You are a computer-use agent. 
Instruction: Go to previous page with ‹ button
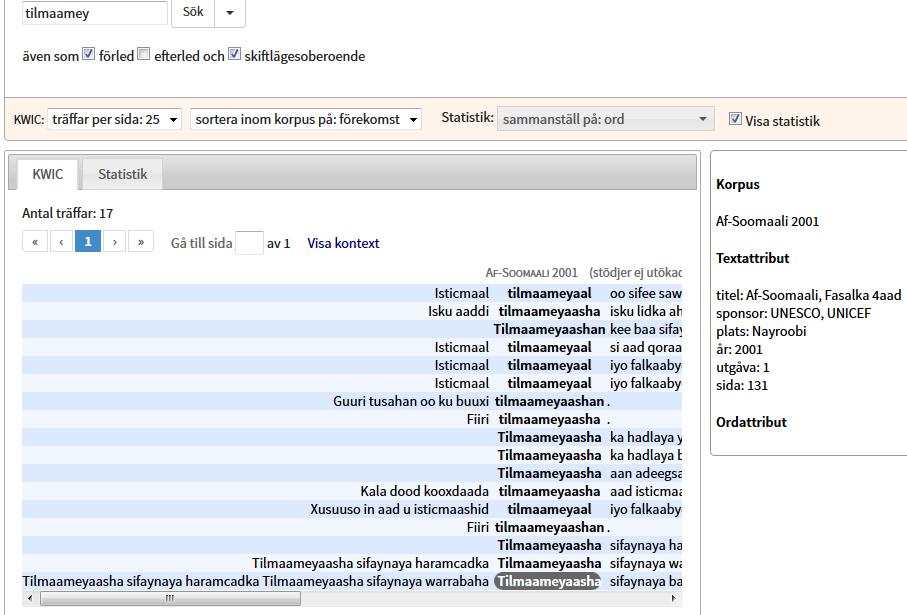[x=61, y=242]
